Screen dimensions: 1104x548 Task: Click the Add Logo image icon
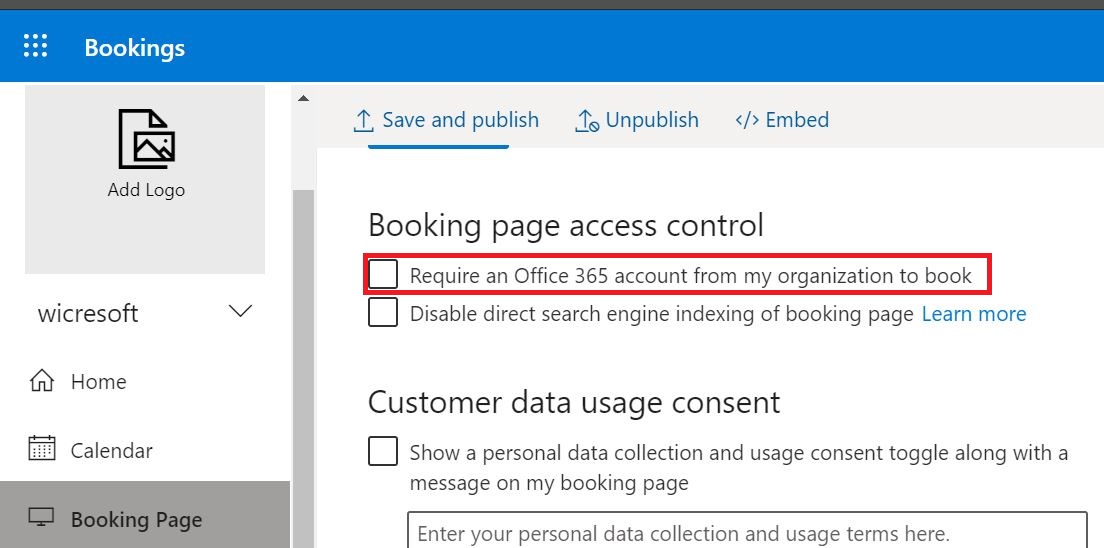146,139
